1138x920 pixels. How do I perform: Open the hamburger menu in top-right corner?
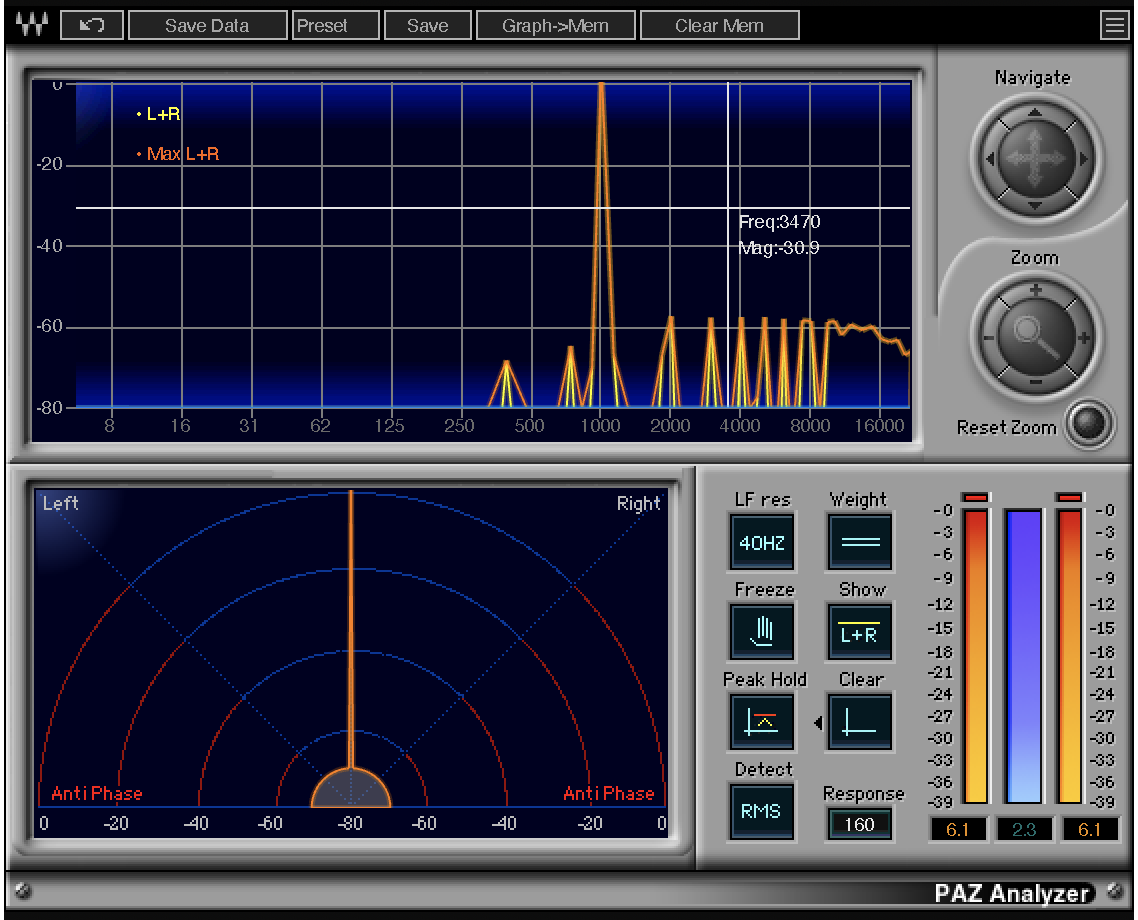1114,25
